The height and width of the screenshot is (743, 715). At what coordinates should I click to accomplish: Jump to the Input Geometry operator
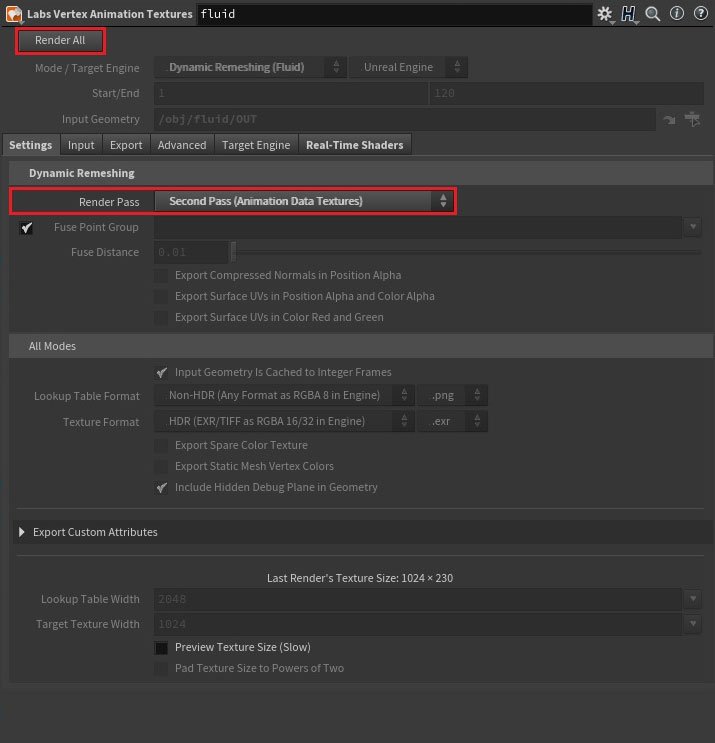[x=669, y=119]
